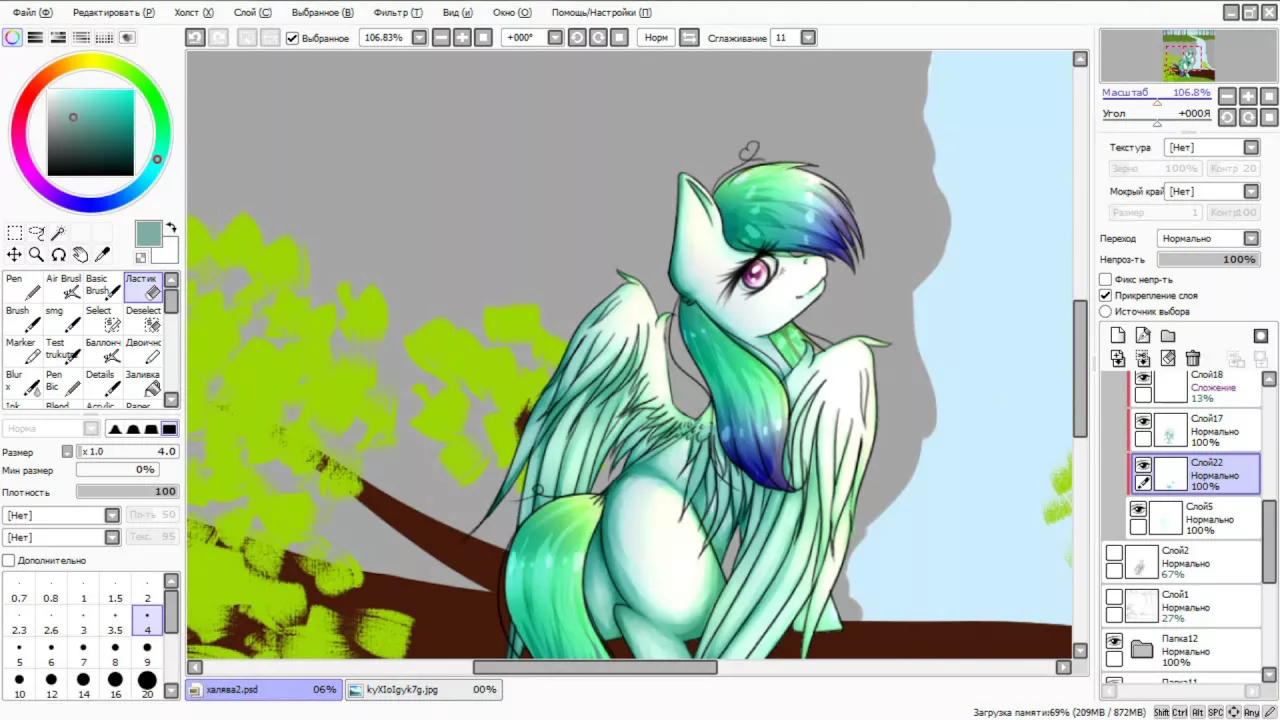The width and height of the screenshot is (1280, 720).
Task: Open the Холст menu
Action: [x=193, y=13]
